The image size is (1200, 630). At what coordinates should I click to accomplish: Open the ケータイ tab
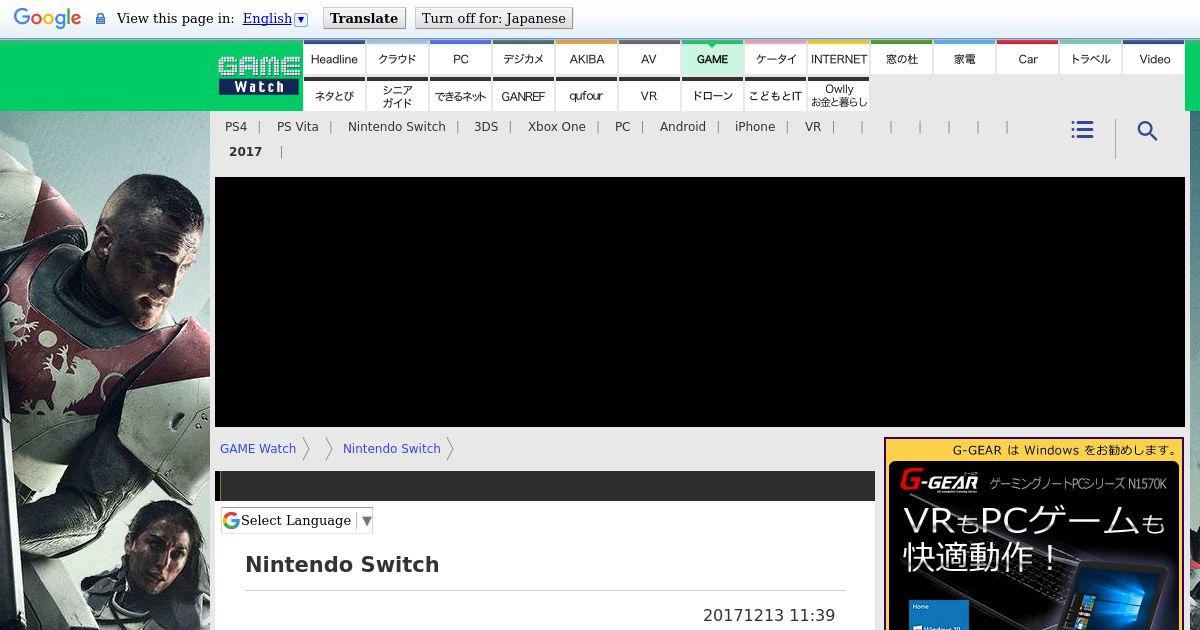click(775, 58)
